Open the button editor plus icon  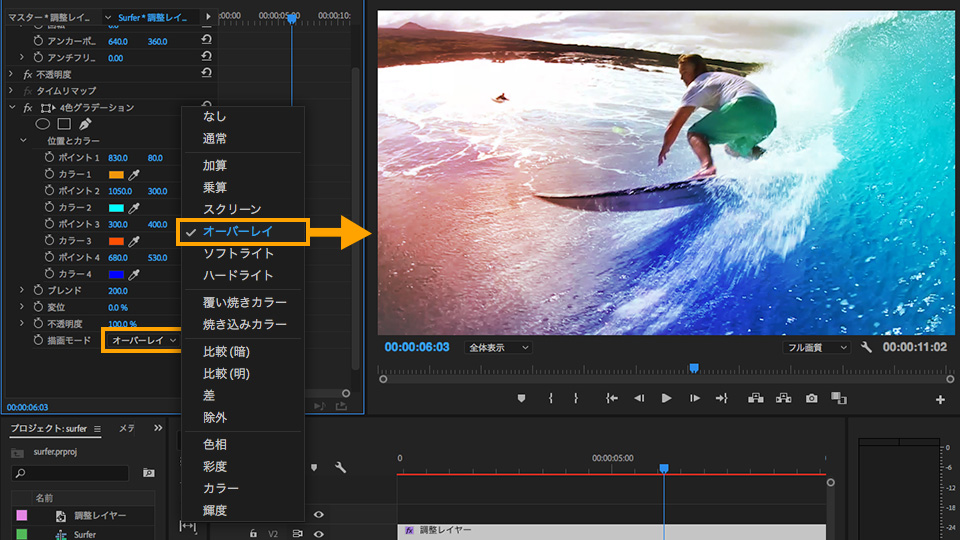940,400
